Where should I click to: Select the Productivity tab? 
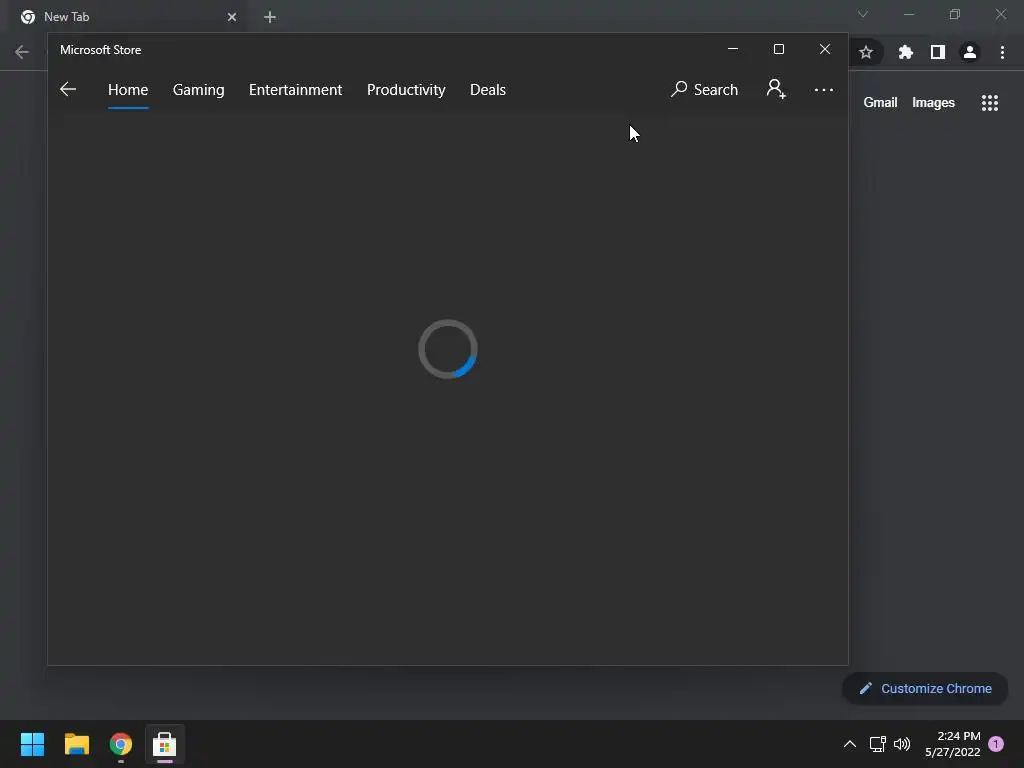[x=406, y=89]
